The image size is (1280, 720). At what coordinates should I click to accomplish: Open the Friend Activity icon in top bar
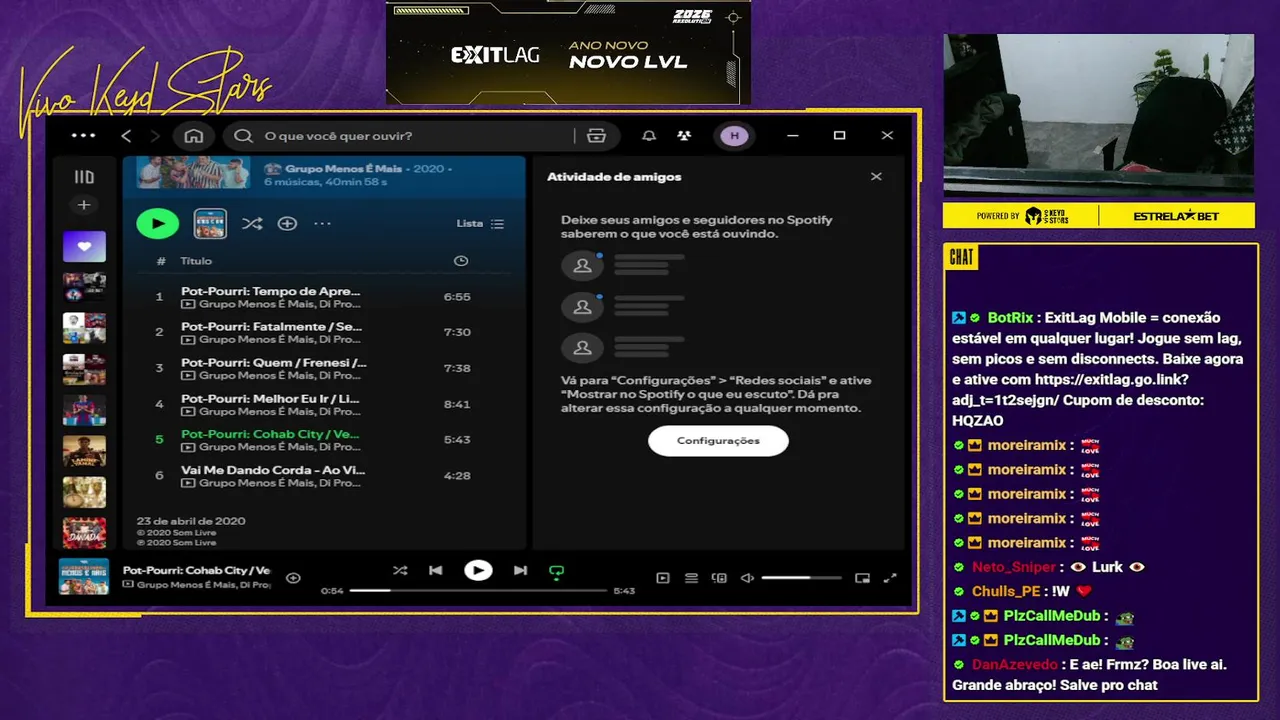tap(684, 136)
